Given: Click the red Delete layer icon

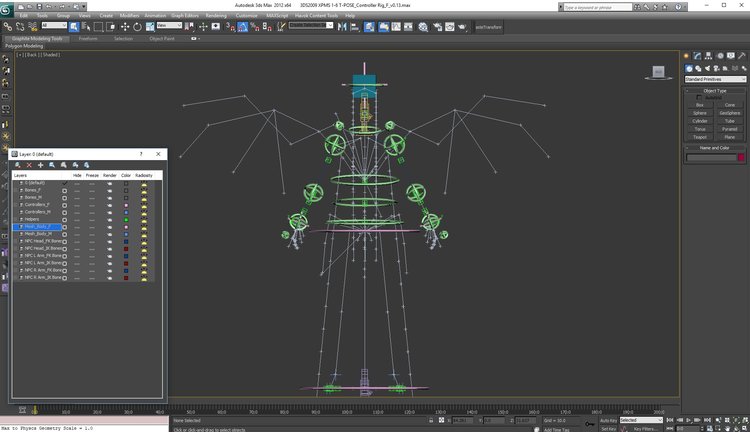Looking at the screenshot, I should (x=29, y=165).
